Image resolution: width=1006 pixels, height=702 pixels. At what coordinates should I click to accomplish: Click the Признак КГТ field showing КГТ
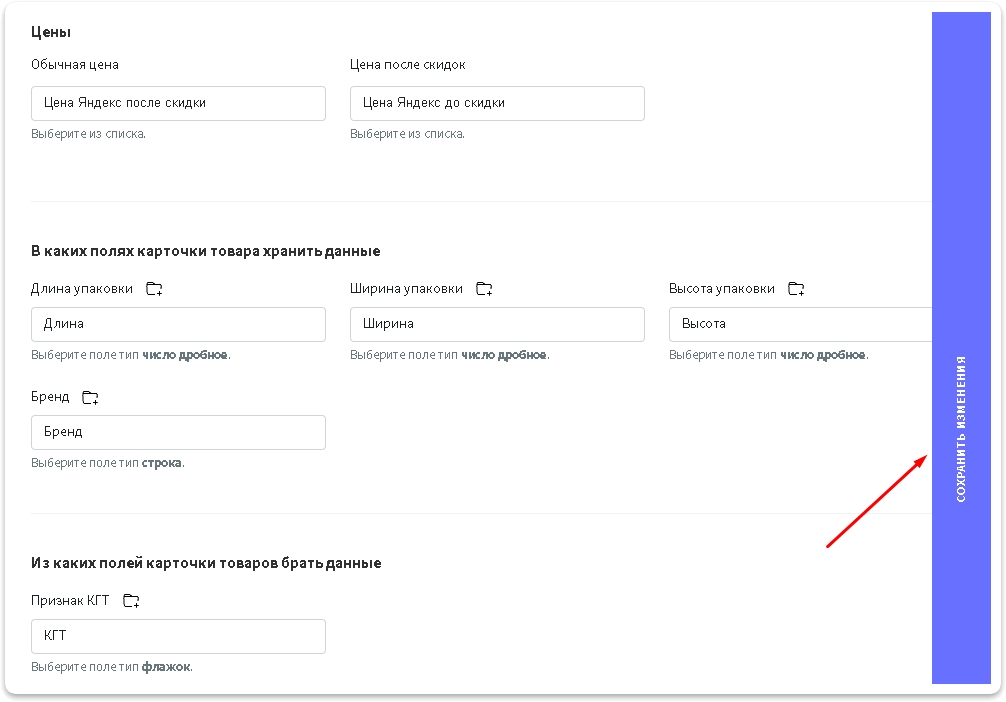click(x=178, y=636)
